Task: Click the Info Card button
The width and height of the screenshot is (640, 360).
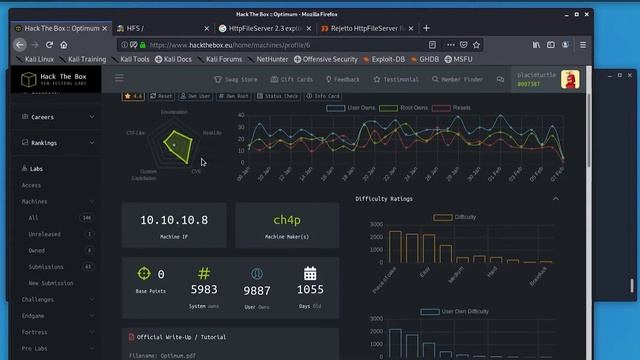Action: point(323,96)
